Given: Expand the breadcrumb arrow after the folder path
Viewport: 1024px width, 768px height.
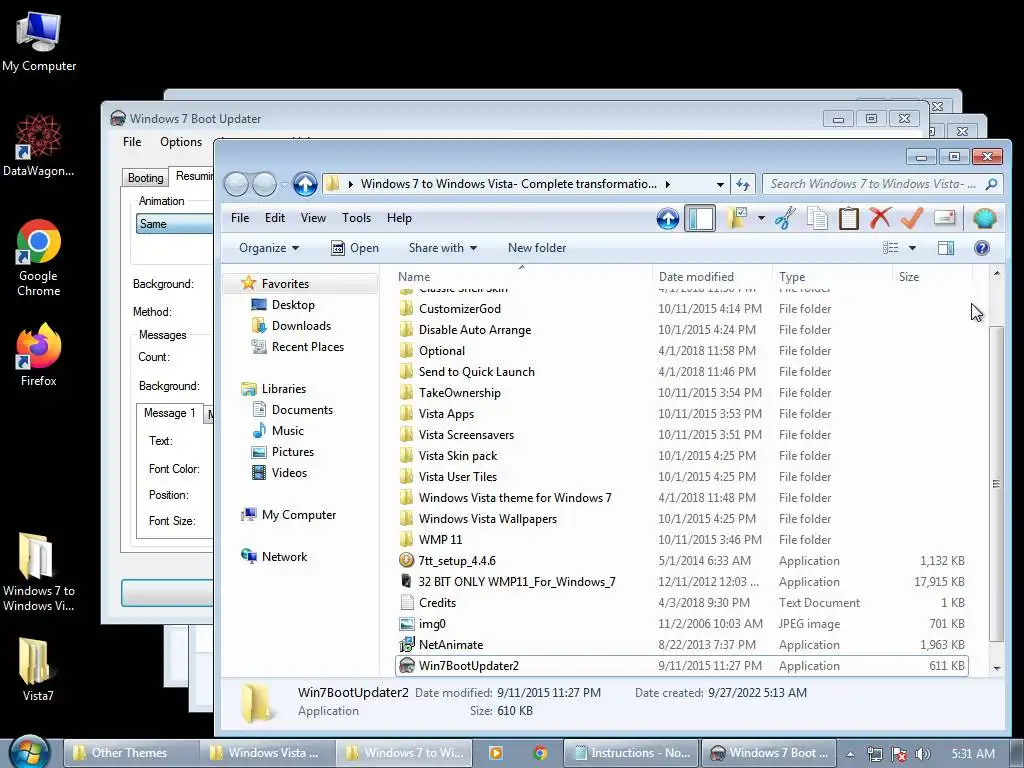Looking at the screenshot, I should pyautogui.click(x=667, y=184).
